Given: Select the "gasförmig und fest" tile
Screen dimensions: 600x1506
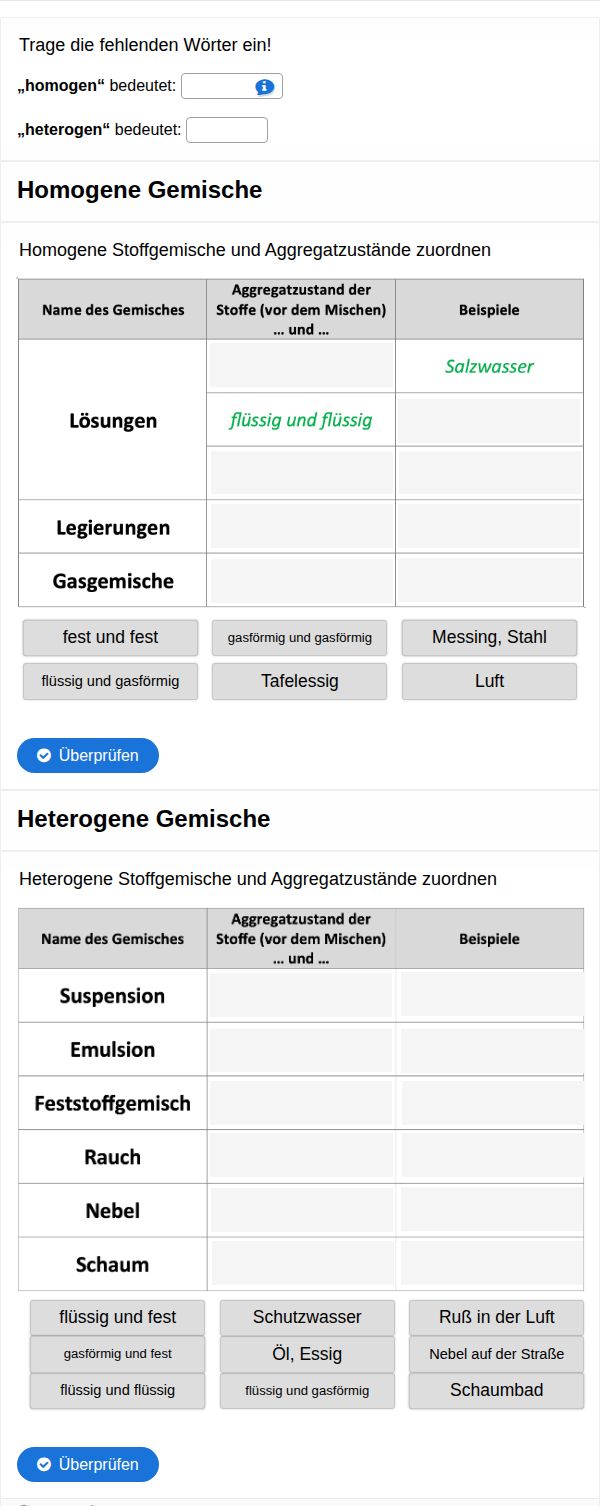Looking at the screenshot, I should click(118, 1354).
